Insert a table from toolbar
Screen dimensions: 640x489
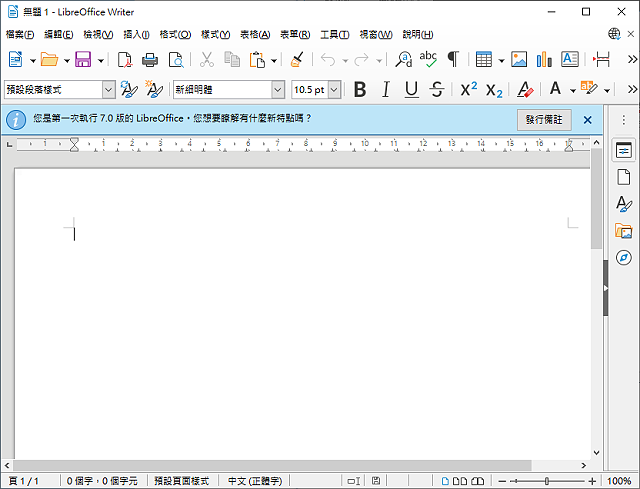pyautogui.click(x=484, y=60)
